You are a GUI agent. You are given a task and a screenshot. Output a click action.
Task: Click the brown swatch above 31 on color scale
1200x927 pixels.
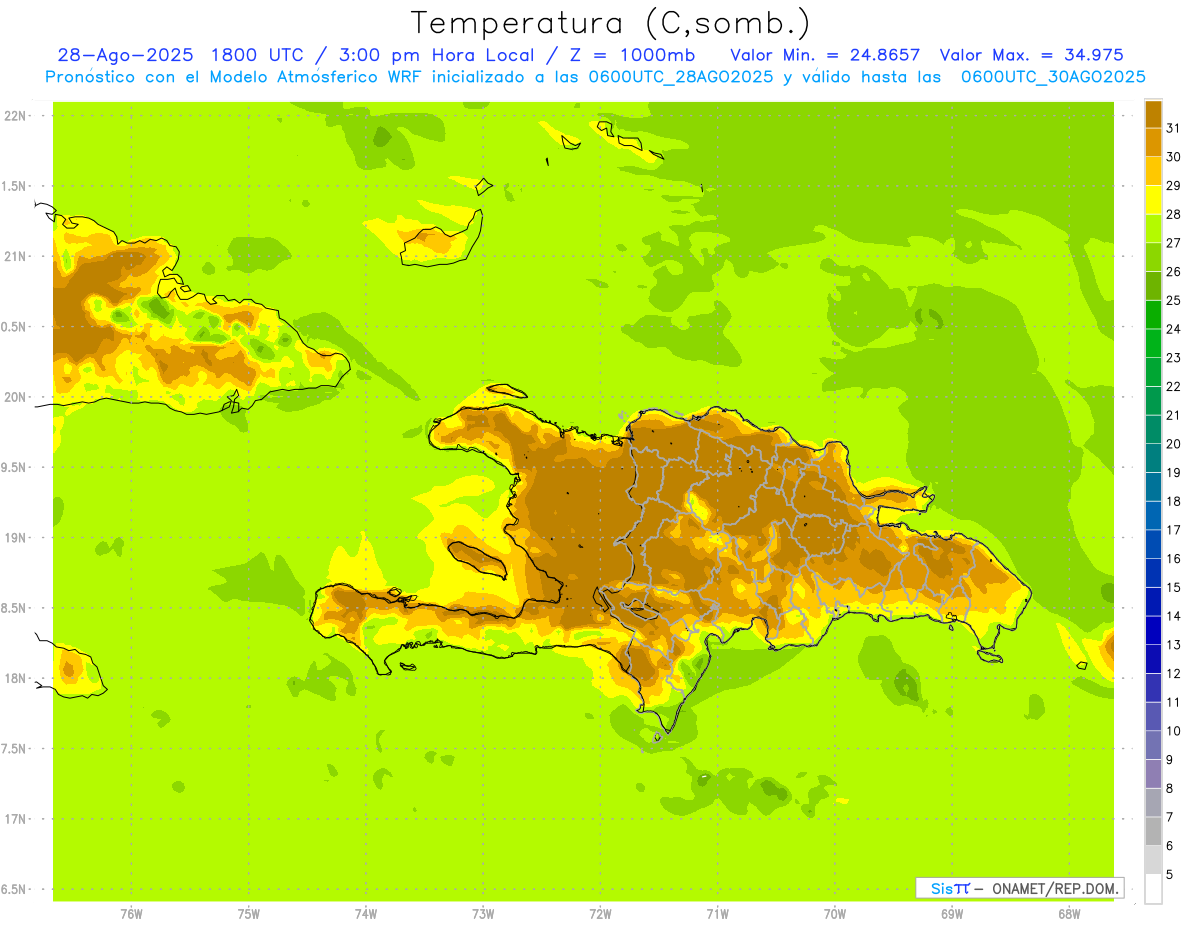coord(1153,114)
